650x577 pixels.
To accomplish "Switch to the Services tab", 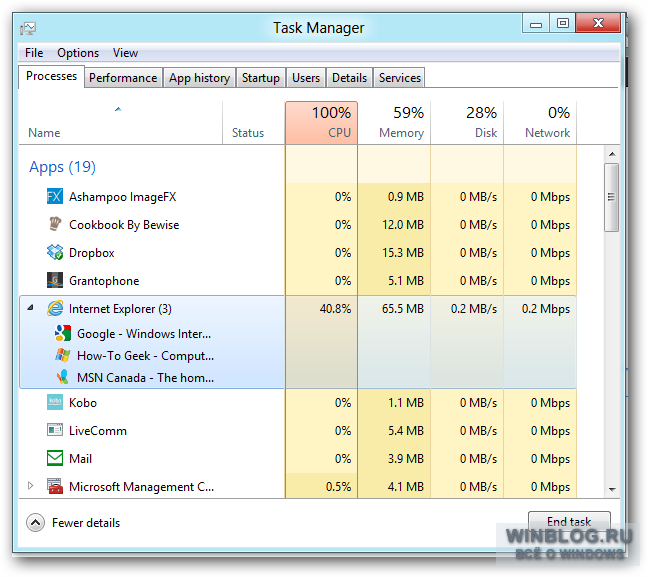I will click(400, 78).
